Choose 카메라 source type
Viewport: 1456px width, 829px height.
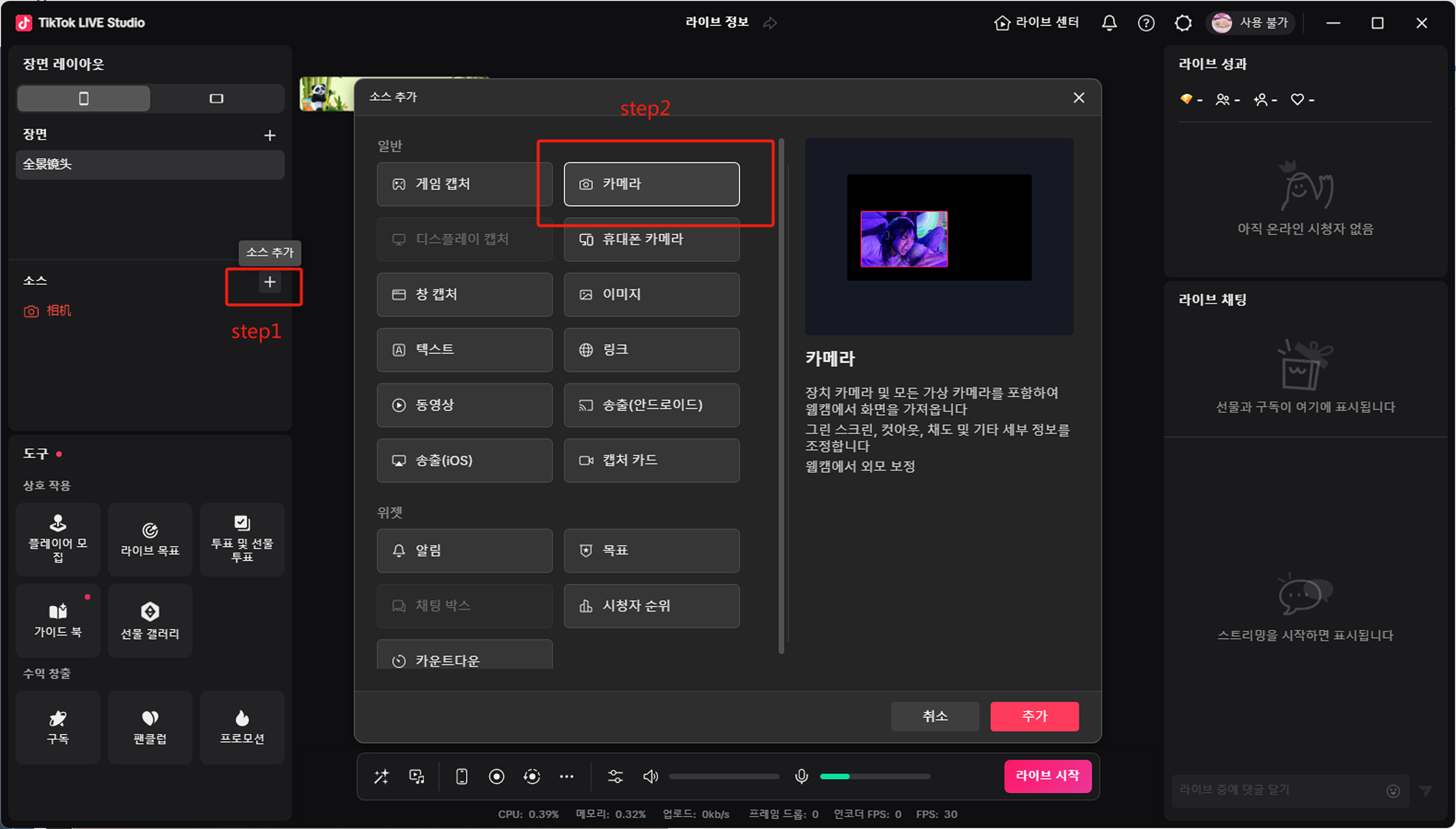point(652,184)
